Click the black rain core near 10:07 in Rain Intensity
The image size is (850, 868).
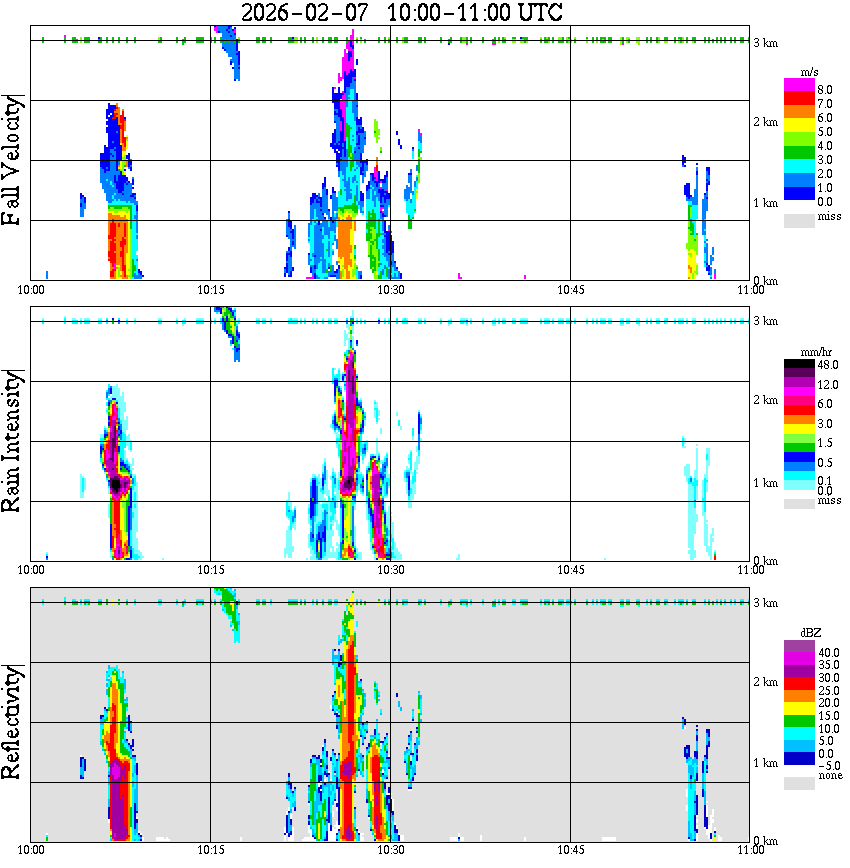point(116,485)
